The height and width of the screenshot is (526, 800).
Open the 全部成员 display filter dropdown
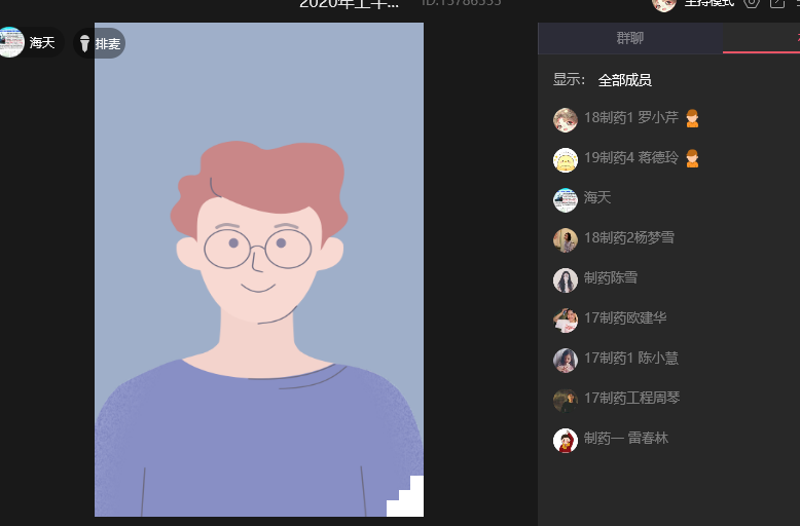click(x=624, y=80)
